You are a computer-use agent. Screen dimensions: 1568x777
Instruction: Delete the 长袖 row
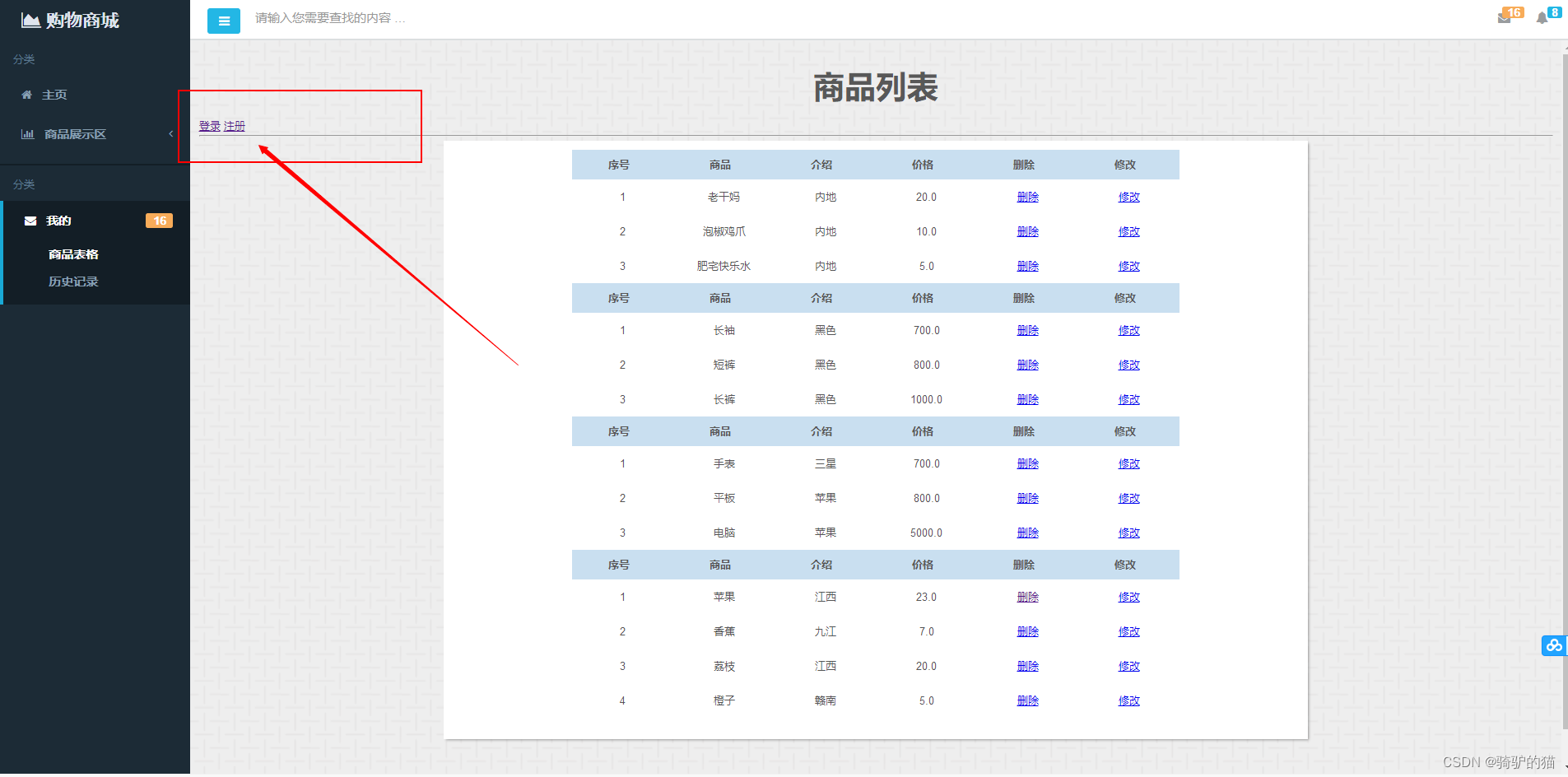click(1027, 330)
